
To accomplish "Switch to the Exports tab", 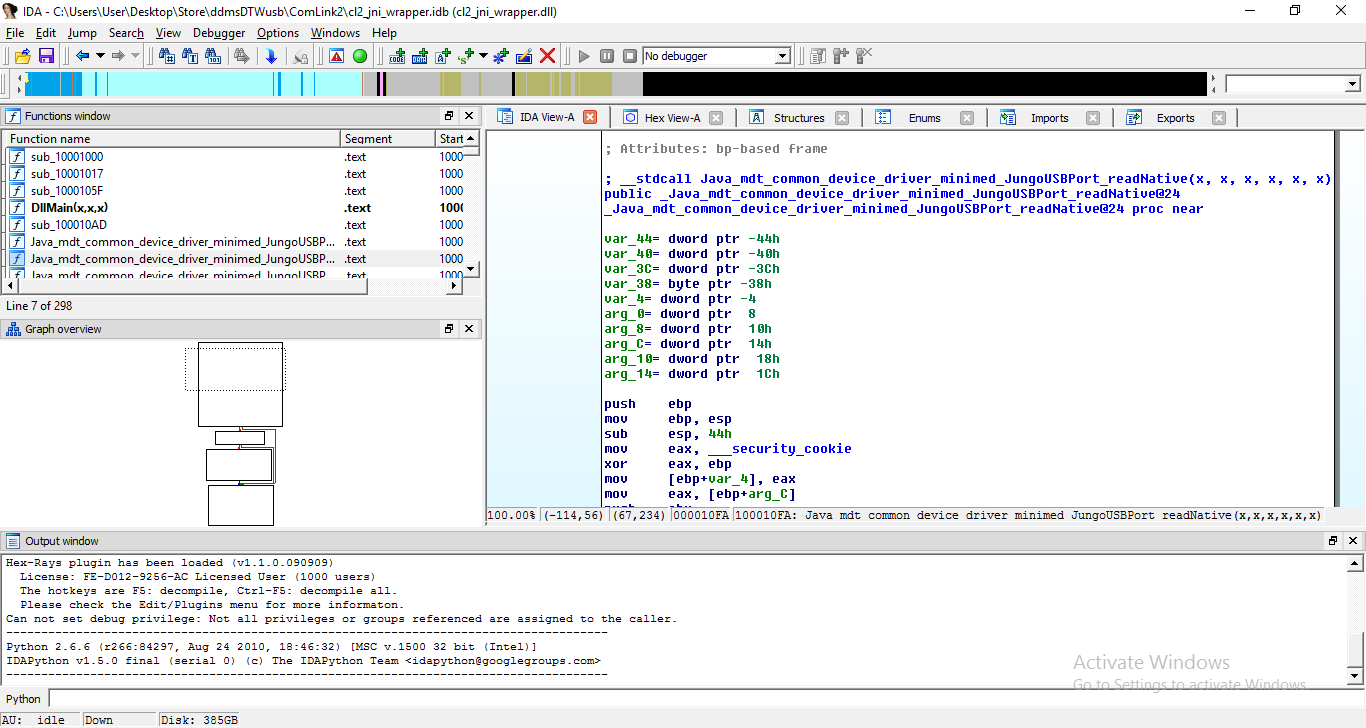I will (1176, 118).
